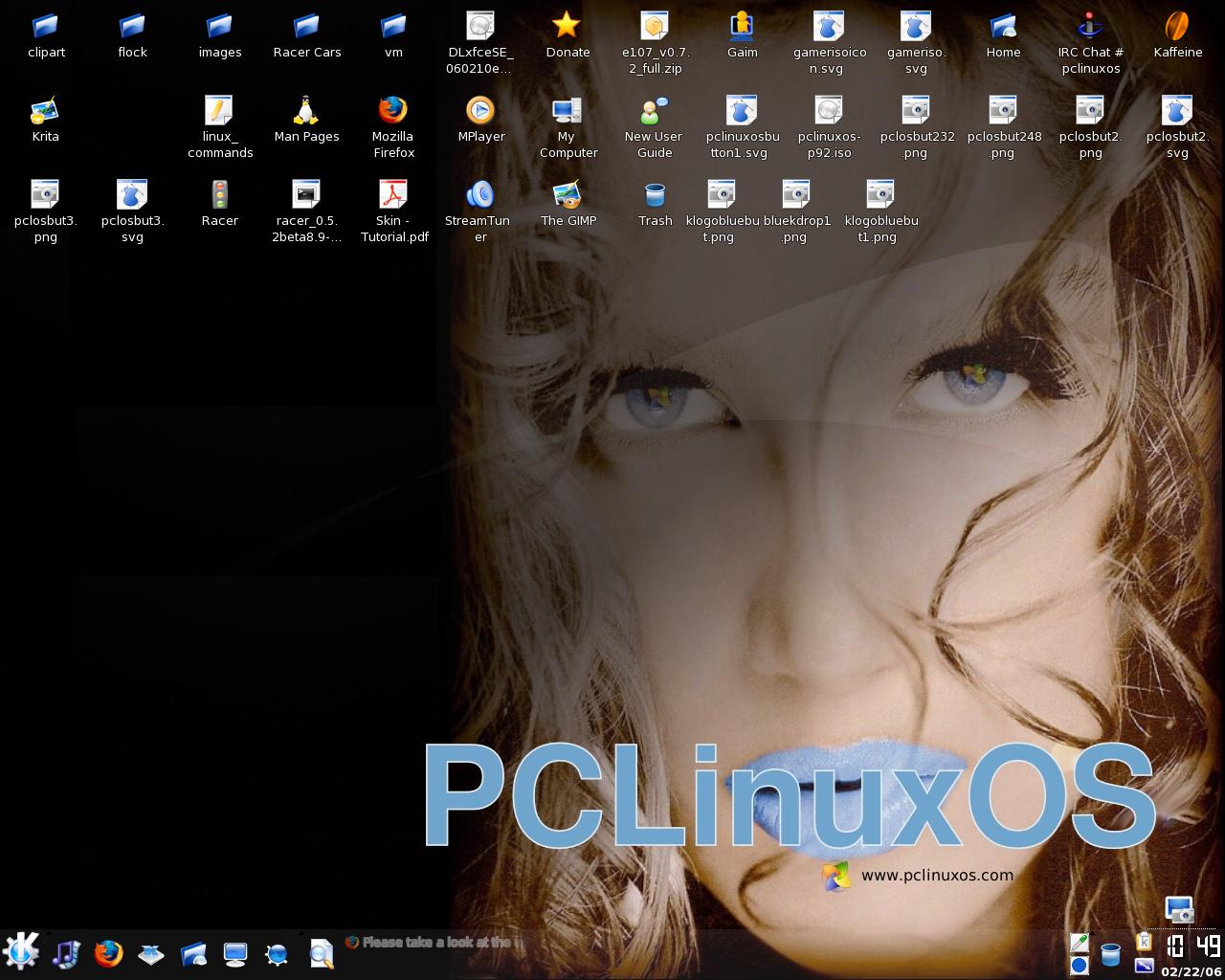This screenshot has height=980, width=1225.
Task: Launch Mozilla Firefox desktop shortcut
Action: click(x=393, y=111)
